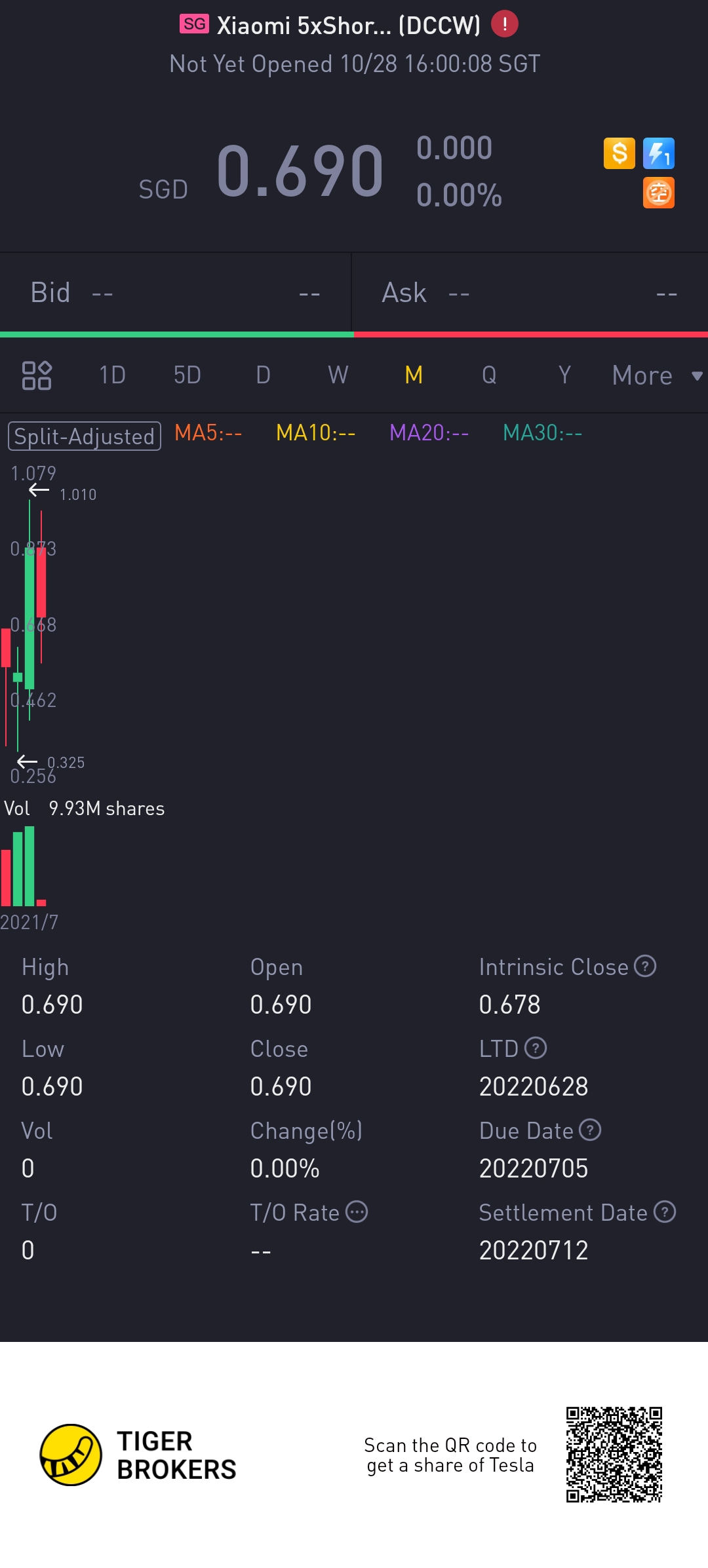Toggle the Split-Adjusted chart option
The height and width of the screenshot is (1568, 708).
[x=85, y=436]
